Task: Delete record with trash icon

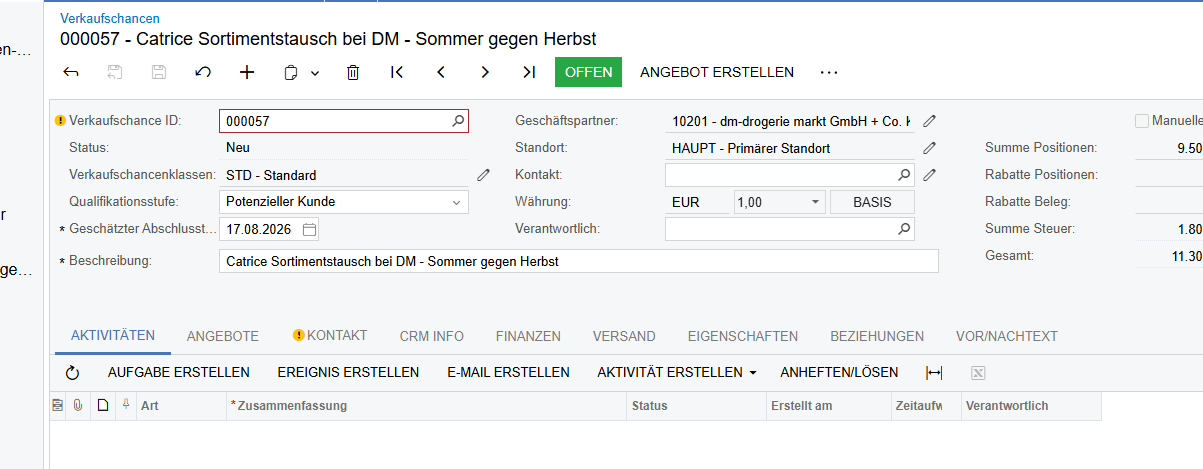Action: [x=353, y=72]
